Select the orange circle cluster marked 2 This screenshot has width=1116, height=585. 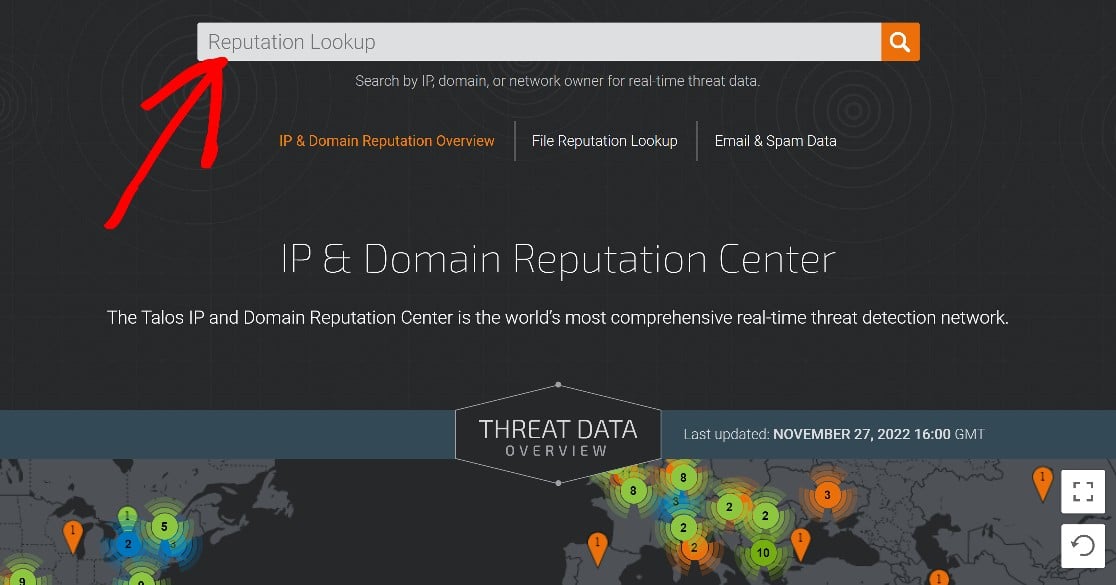(x=694, y=547)
